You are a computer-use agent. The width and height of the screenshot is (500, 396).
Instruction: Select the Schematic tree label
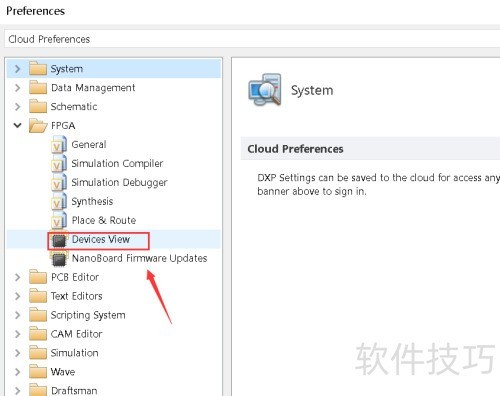coord(74,107)
